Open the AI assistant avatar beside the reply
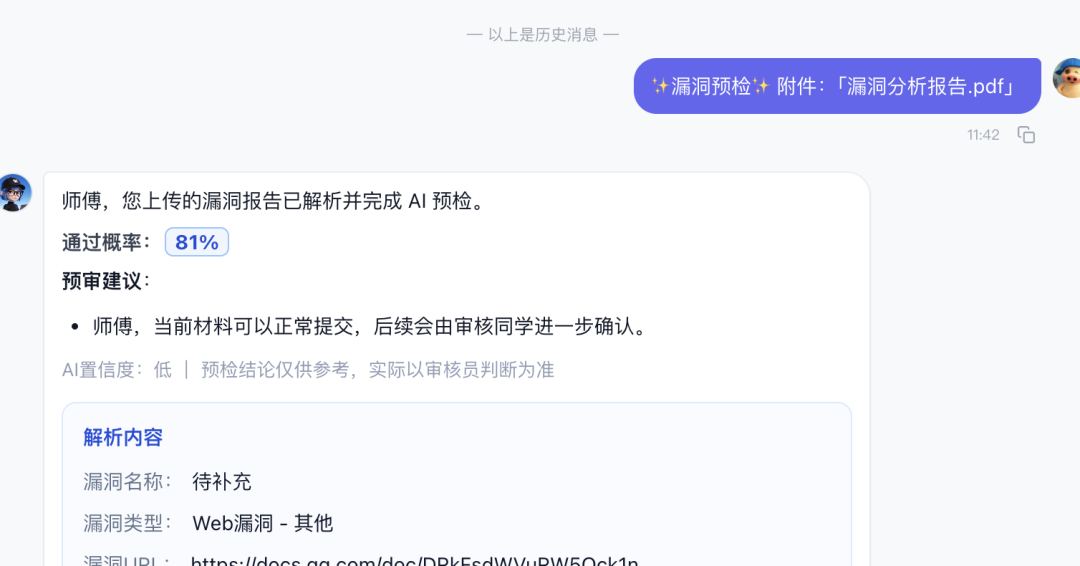 pos(14,193)
